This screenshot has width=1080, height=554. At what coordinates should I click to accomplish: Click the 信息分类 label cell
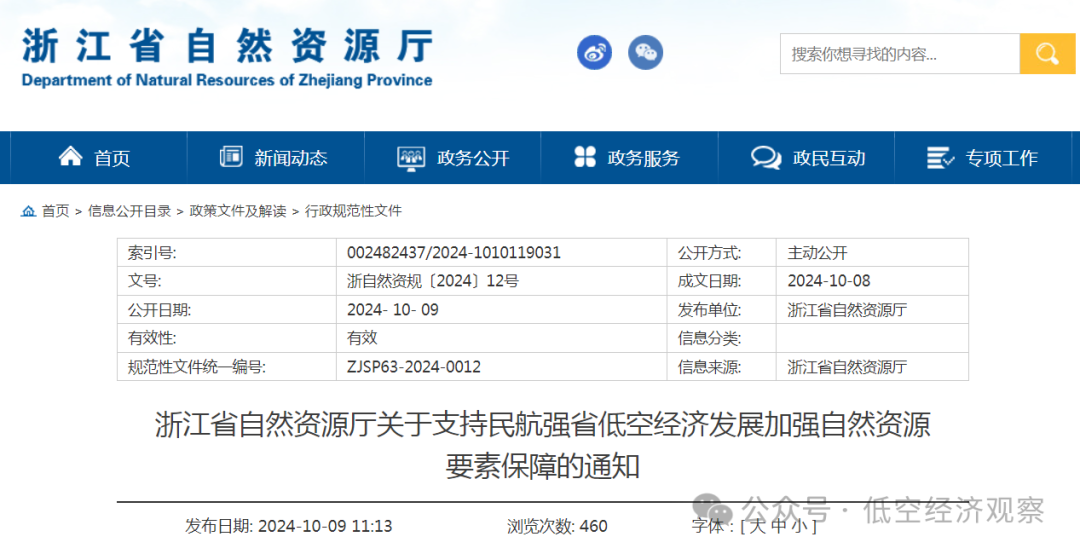[721, 338]
